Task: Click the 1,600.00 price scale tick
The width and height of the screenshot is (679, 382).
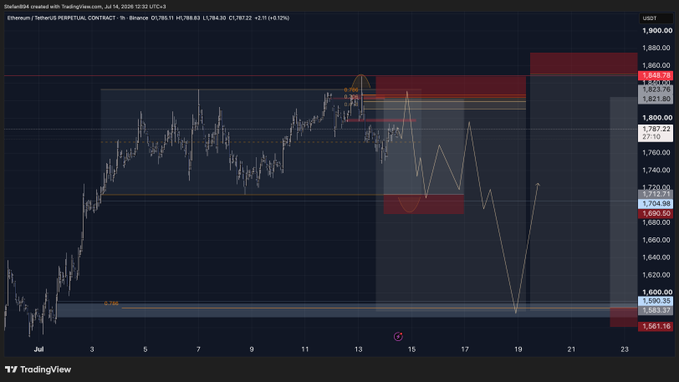Action: 657,292
